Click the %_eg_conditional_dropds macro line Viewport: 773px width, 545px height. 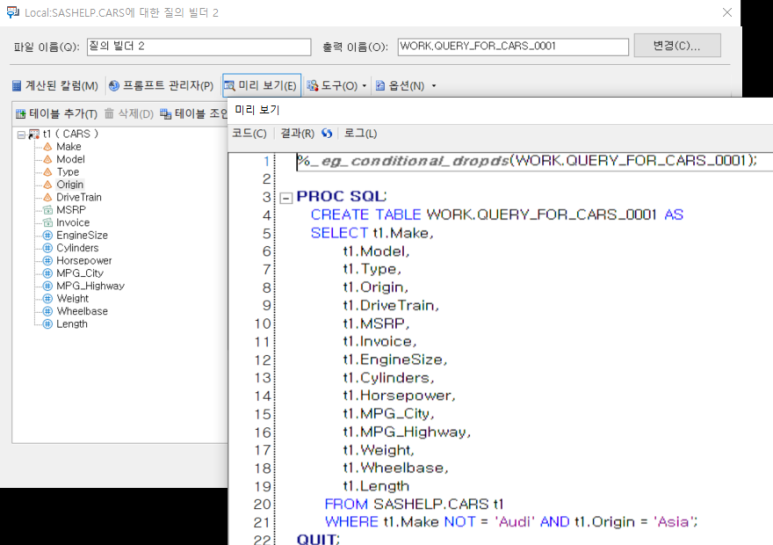click(x=526, y=161)
